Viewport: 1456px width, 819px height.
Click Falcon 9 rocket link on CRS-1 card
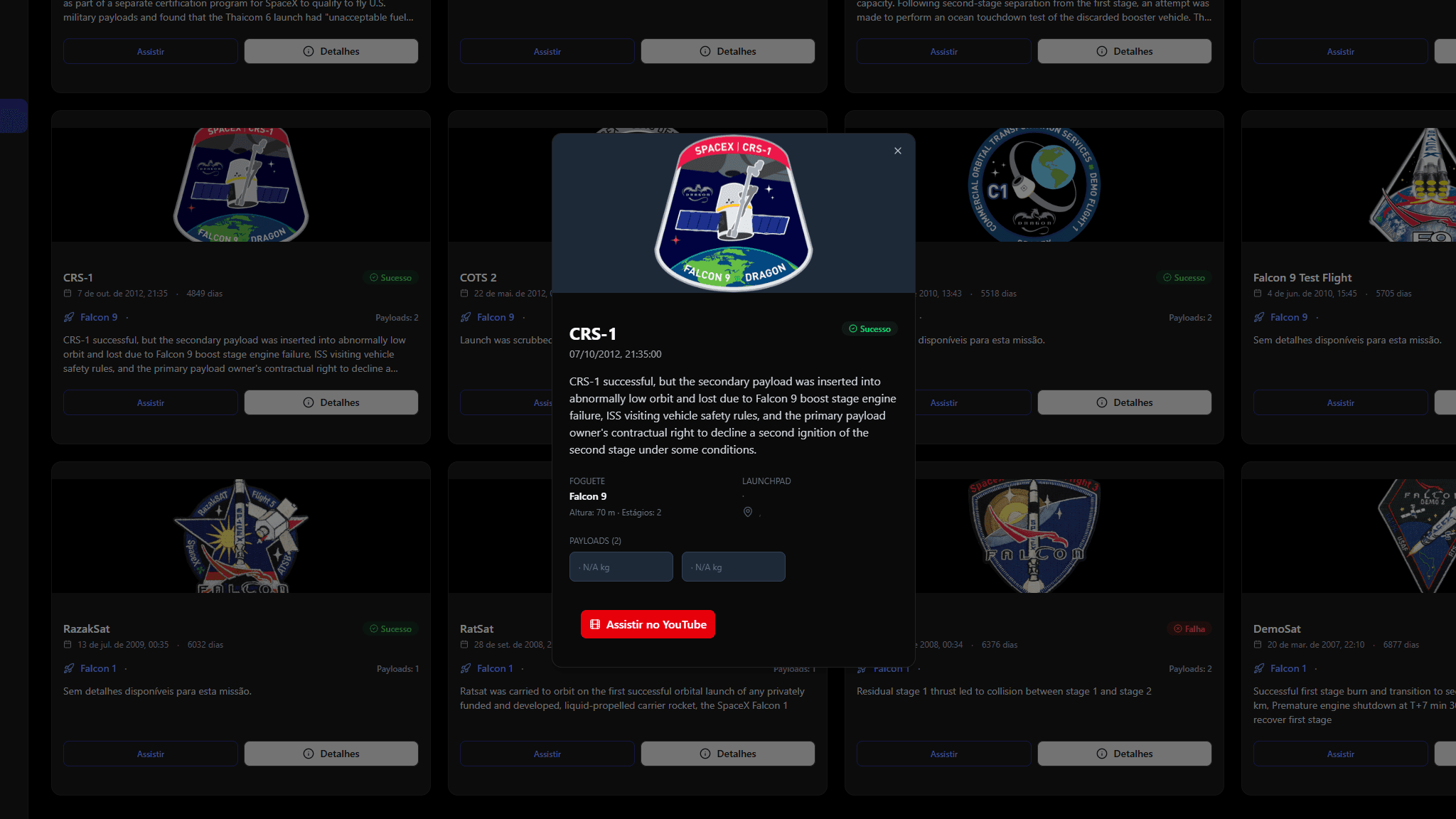tap(99, 317)
